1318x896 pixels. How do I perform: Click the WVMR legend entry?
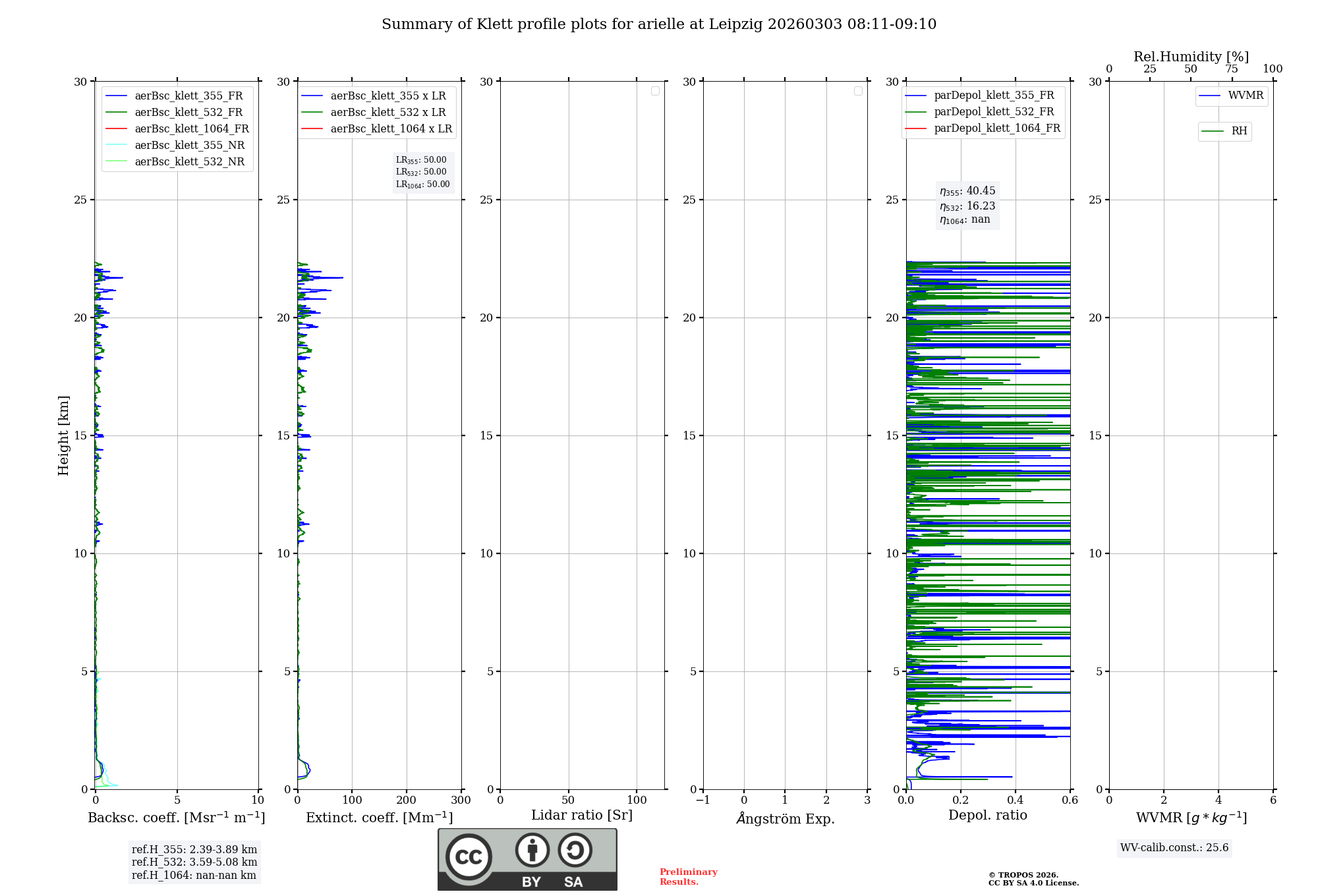[1245, 96]
